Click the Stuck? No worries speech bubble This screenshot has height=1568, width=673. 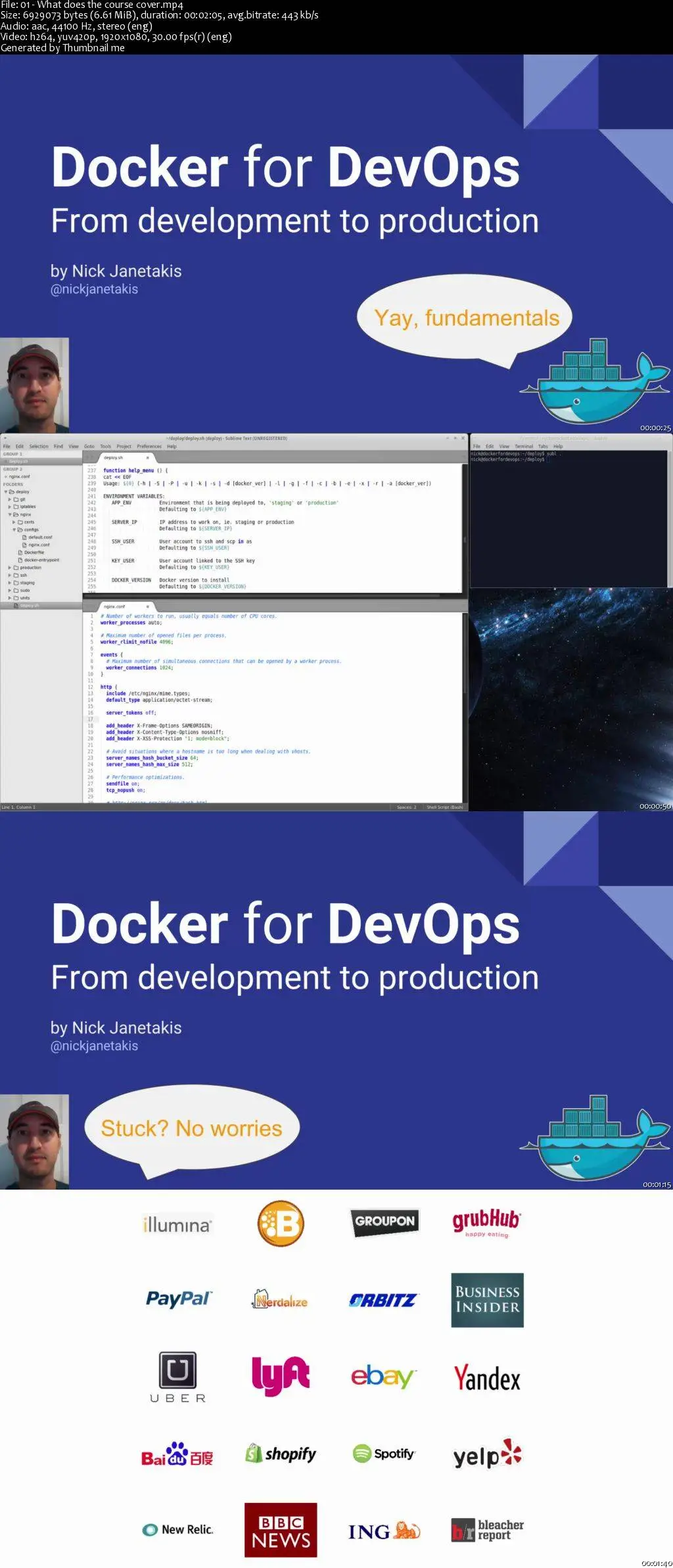tap(191, 1131)
